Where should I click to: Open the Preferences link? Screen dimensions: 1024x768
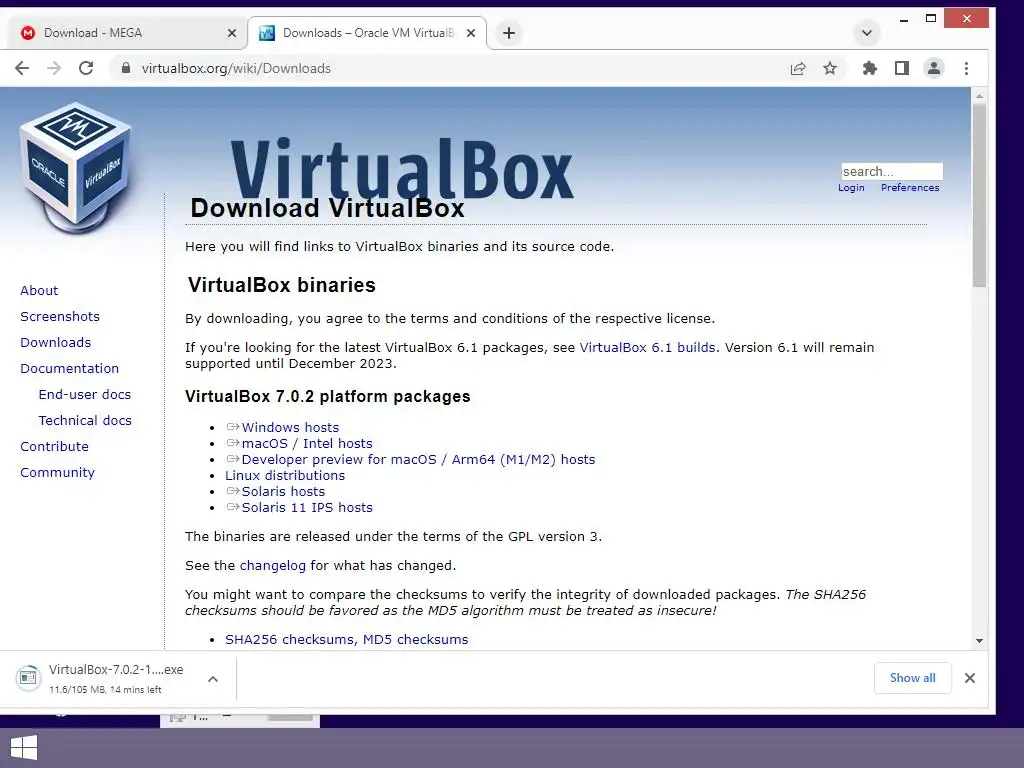pos(910,187)
